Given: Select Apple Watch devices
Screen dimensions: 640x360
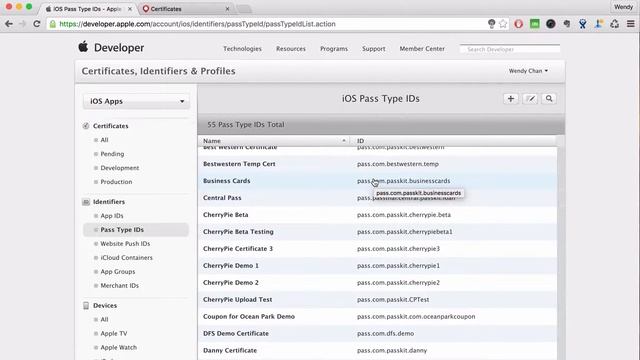Looking at the screenshot, I should (119, 347).
